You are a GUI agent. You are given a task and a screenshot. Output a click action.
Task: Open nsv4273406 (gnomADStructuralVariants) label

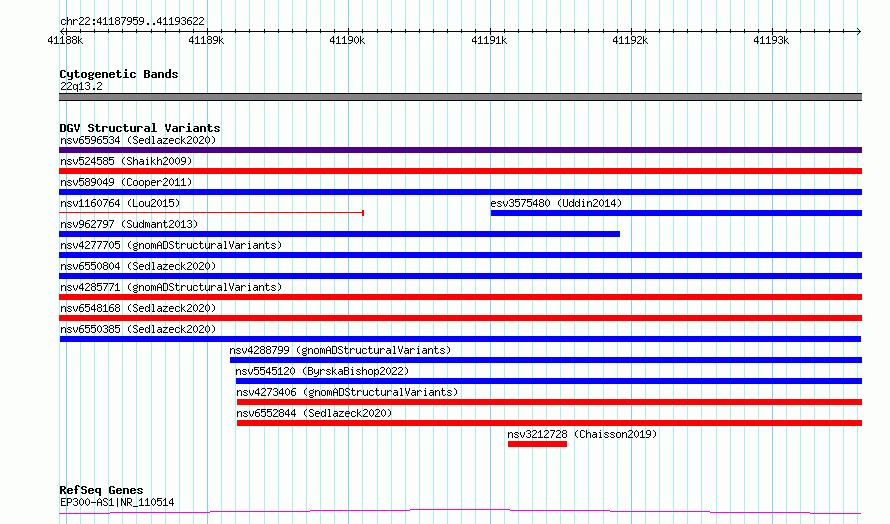tap(347, 392)
